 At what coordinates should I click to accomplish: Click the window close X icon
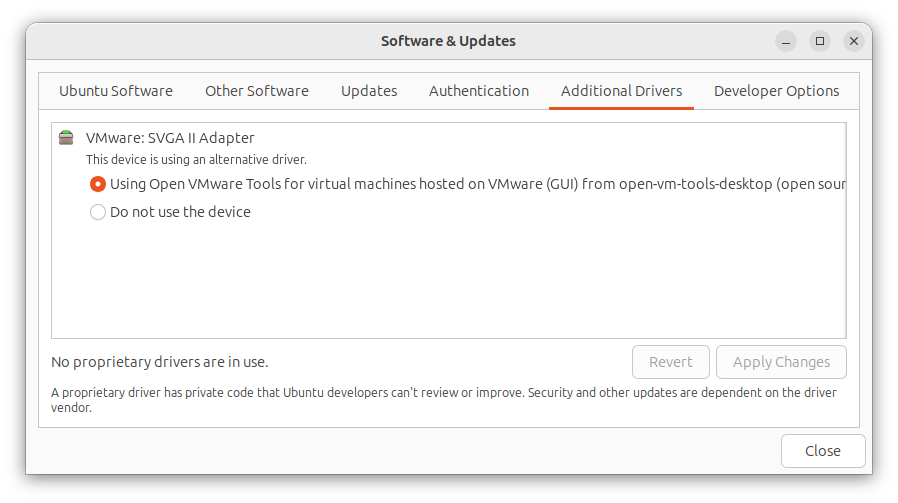coord(854,41)
